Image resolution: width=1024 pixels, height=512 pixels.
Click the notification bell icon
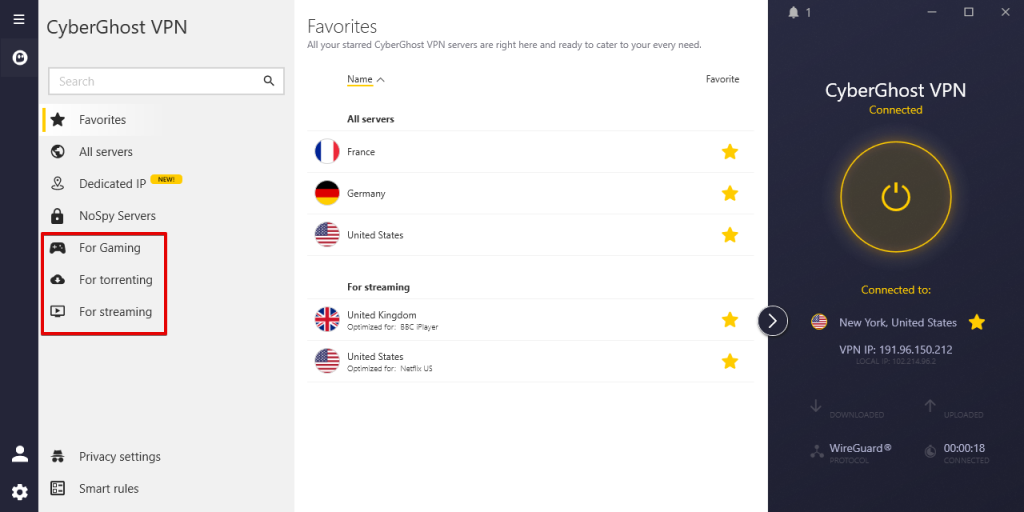pyautogui.click(x=794, y=12)
